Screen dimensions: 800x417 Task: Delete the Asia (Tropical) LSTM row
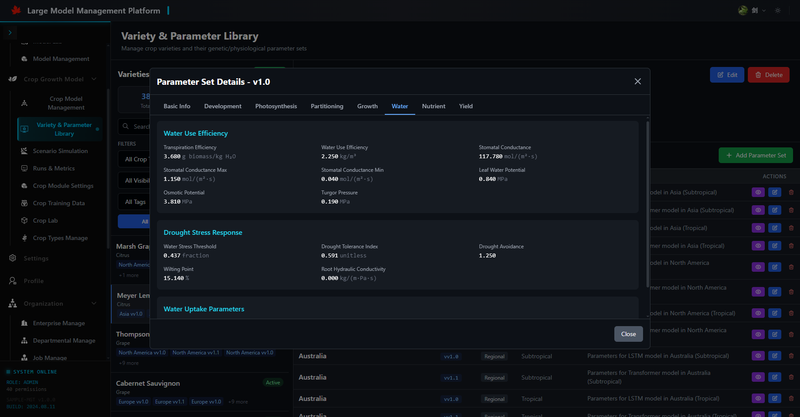click(x=791, y=228)
